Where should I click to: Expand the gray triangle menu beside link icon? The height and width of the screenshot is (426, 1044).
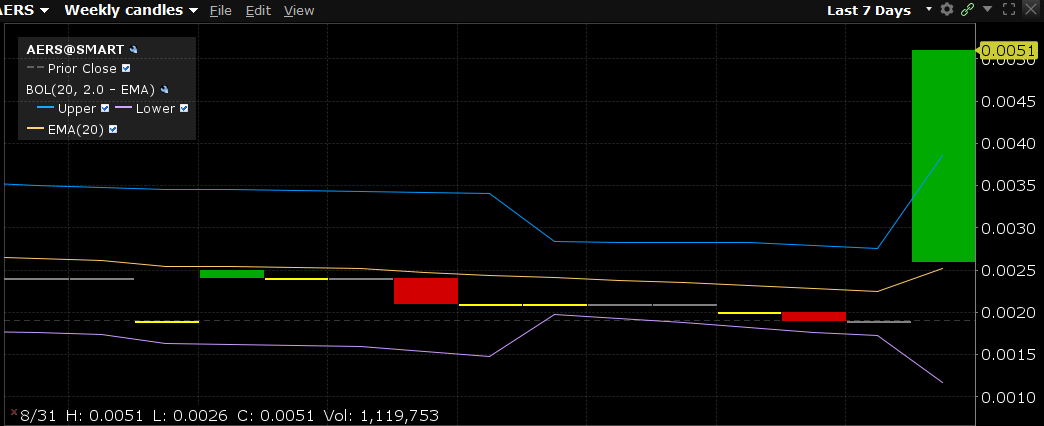tap(988, 9)
